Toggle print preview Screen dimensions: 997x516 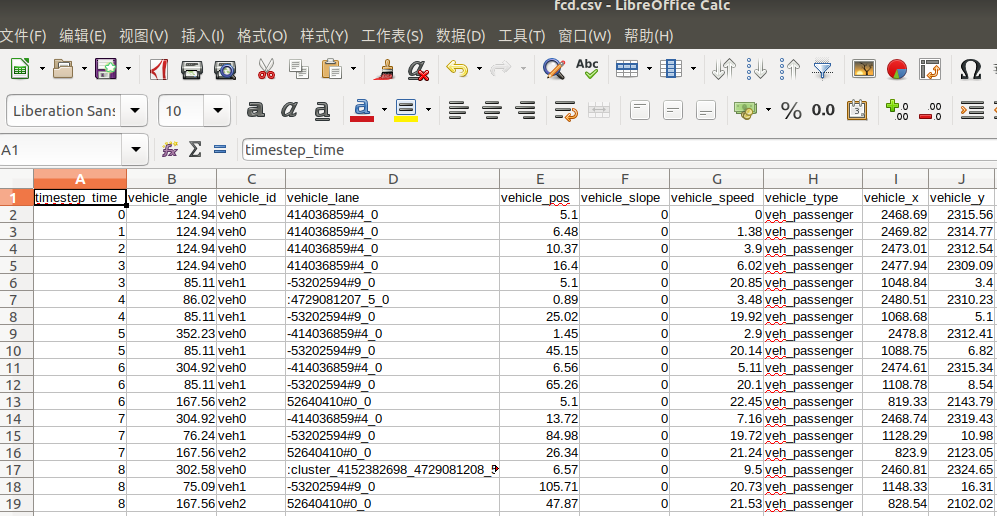[224, 69]
